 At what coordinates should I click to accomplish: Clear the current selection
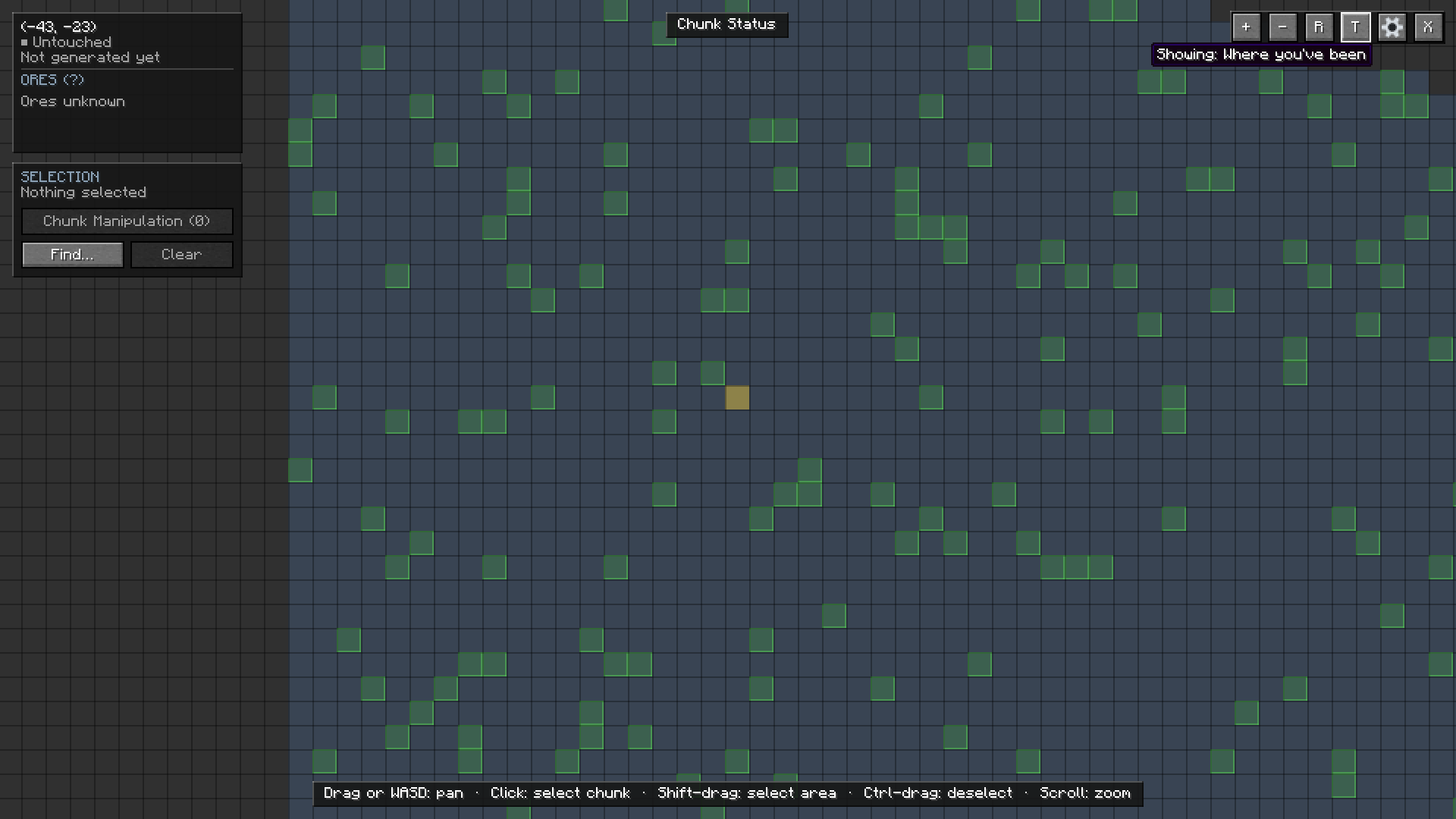(182, 255)
